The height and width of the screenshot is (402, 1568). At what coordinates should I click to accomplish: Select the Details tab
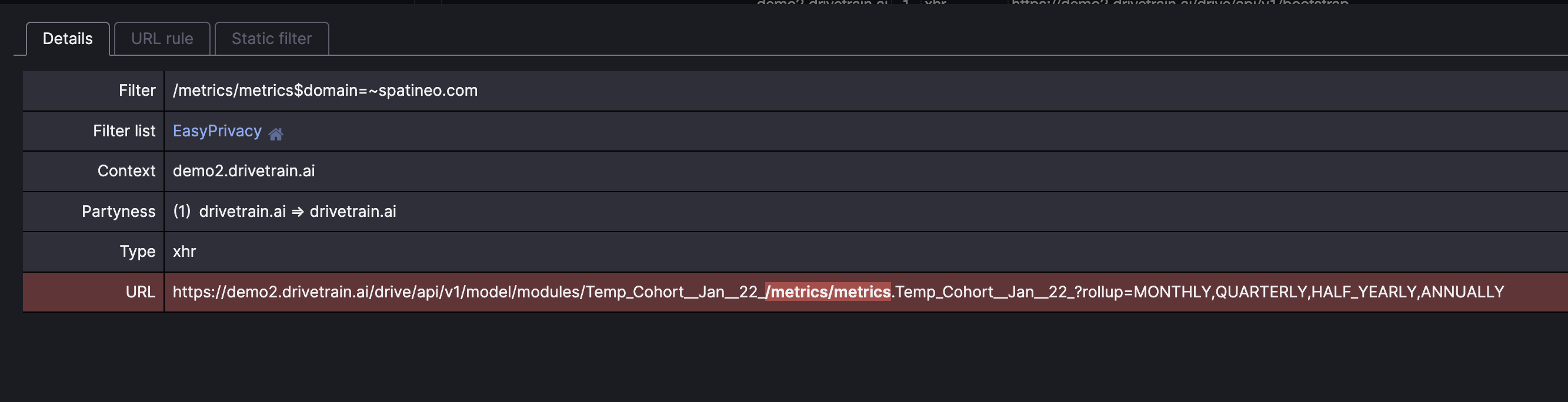click(67, 38)
